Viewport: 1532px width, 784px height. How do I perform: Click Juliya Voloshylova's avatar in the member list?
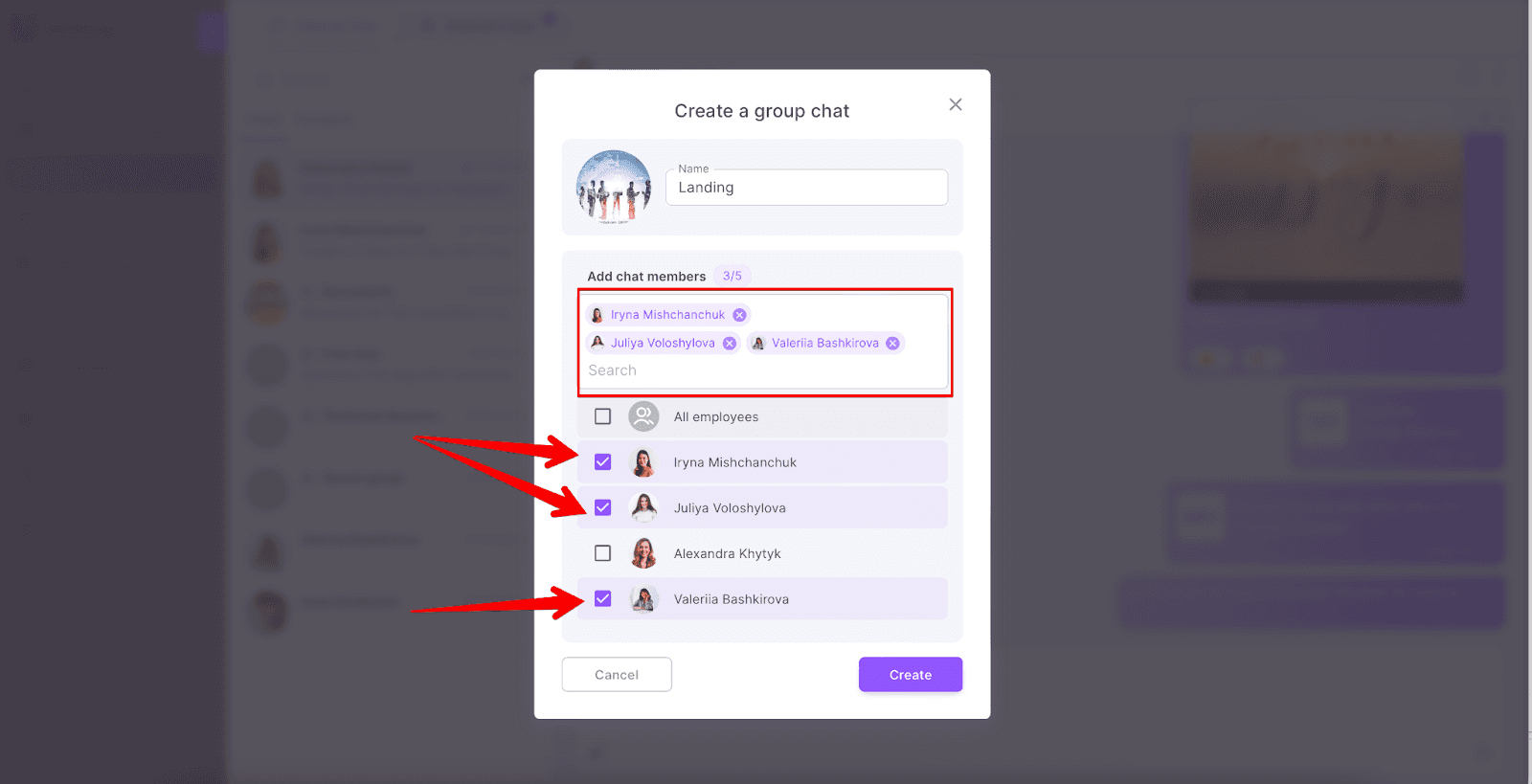pos(643,507)
